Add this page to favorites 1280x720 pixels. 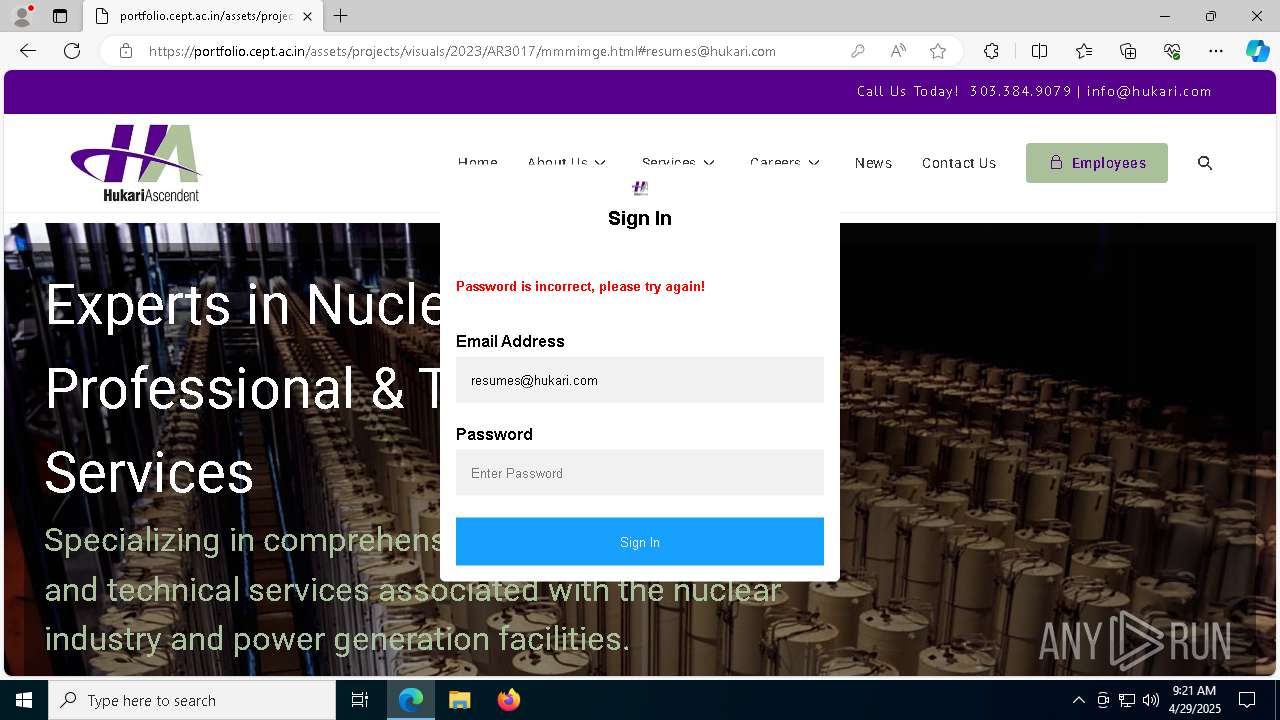(x=938, y=51)
